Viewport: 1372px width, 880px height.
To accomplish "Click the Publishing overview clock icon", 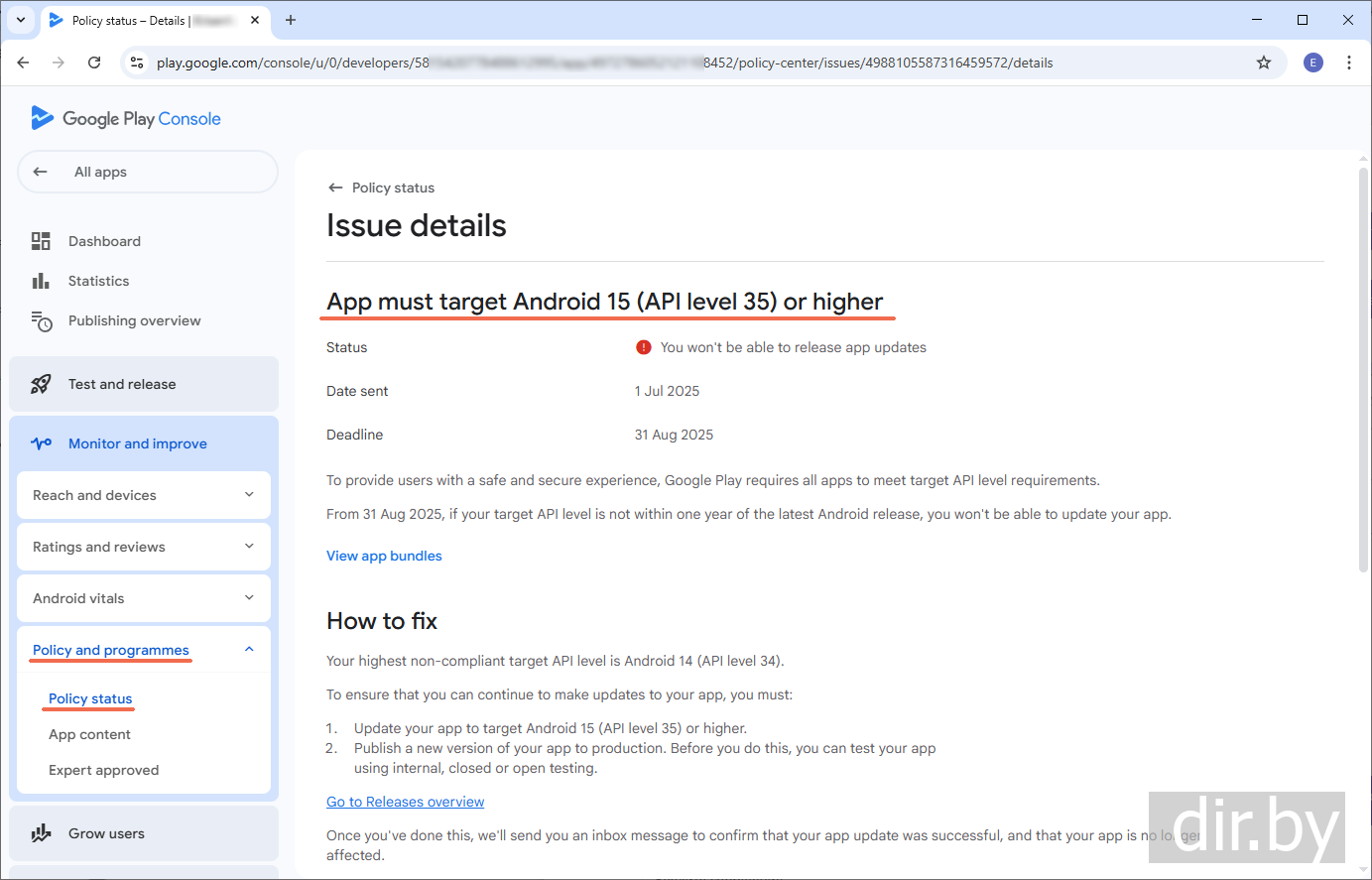I will tap(41, 321).
